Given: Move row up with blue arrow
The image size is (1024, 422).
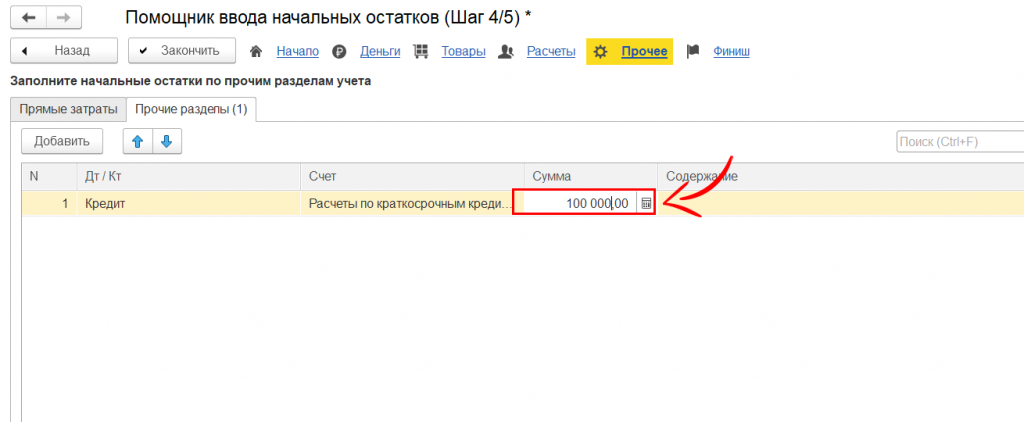Looking at the screenshot, I should point(138,141).
